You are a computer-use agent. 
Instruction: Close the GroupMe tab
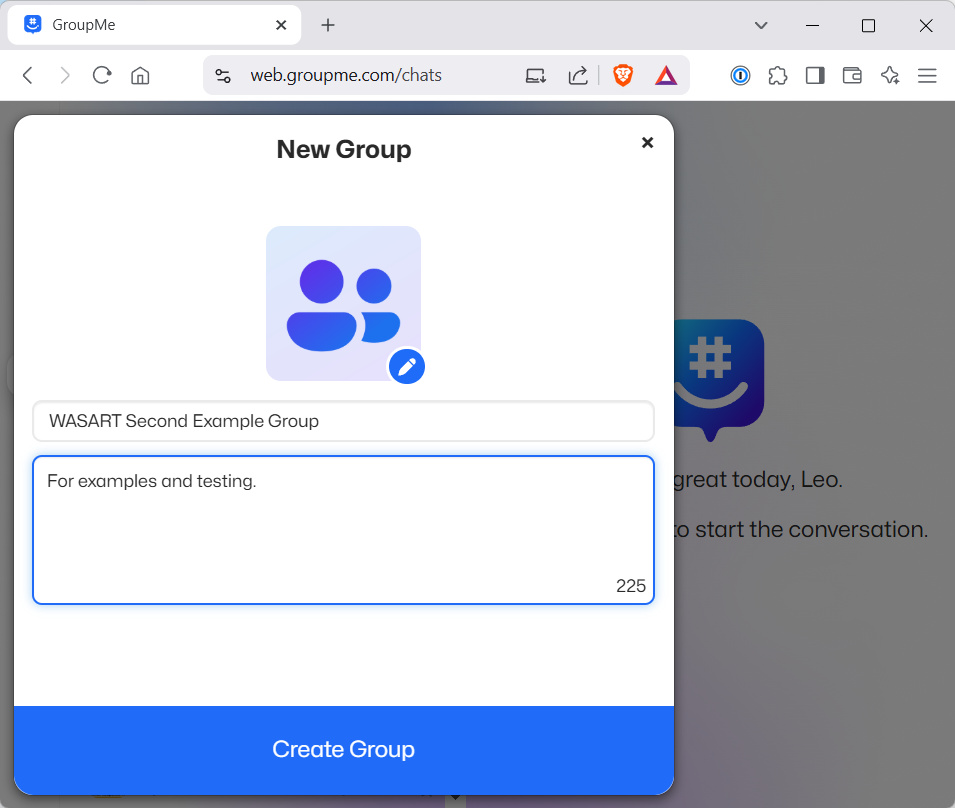tap(281, 25)
